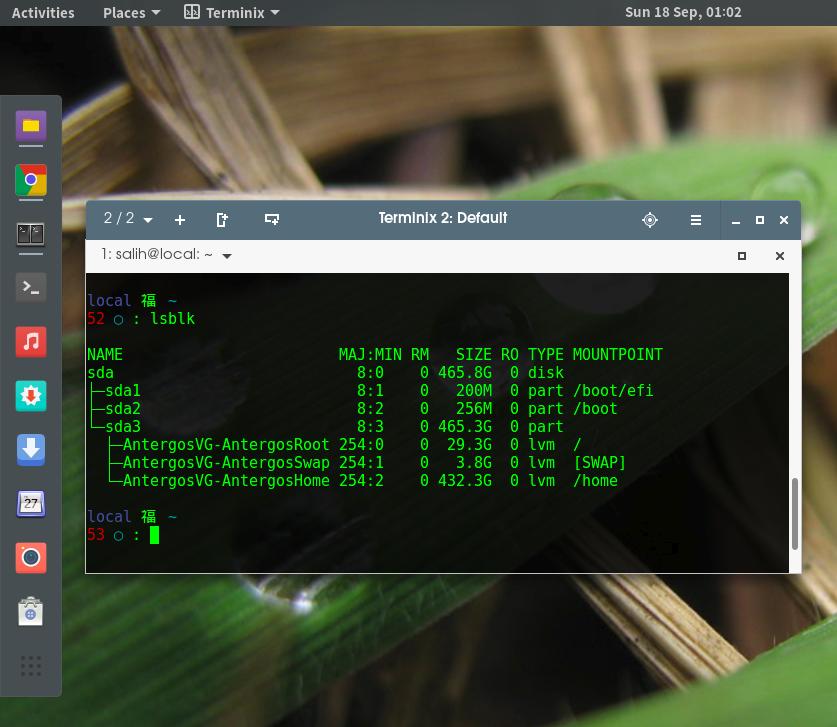Screen dimensions: 837x727
Task: Open the Terminix hamburger menu
Action: coord(696,220)
